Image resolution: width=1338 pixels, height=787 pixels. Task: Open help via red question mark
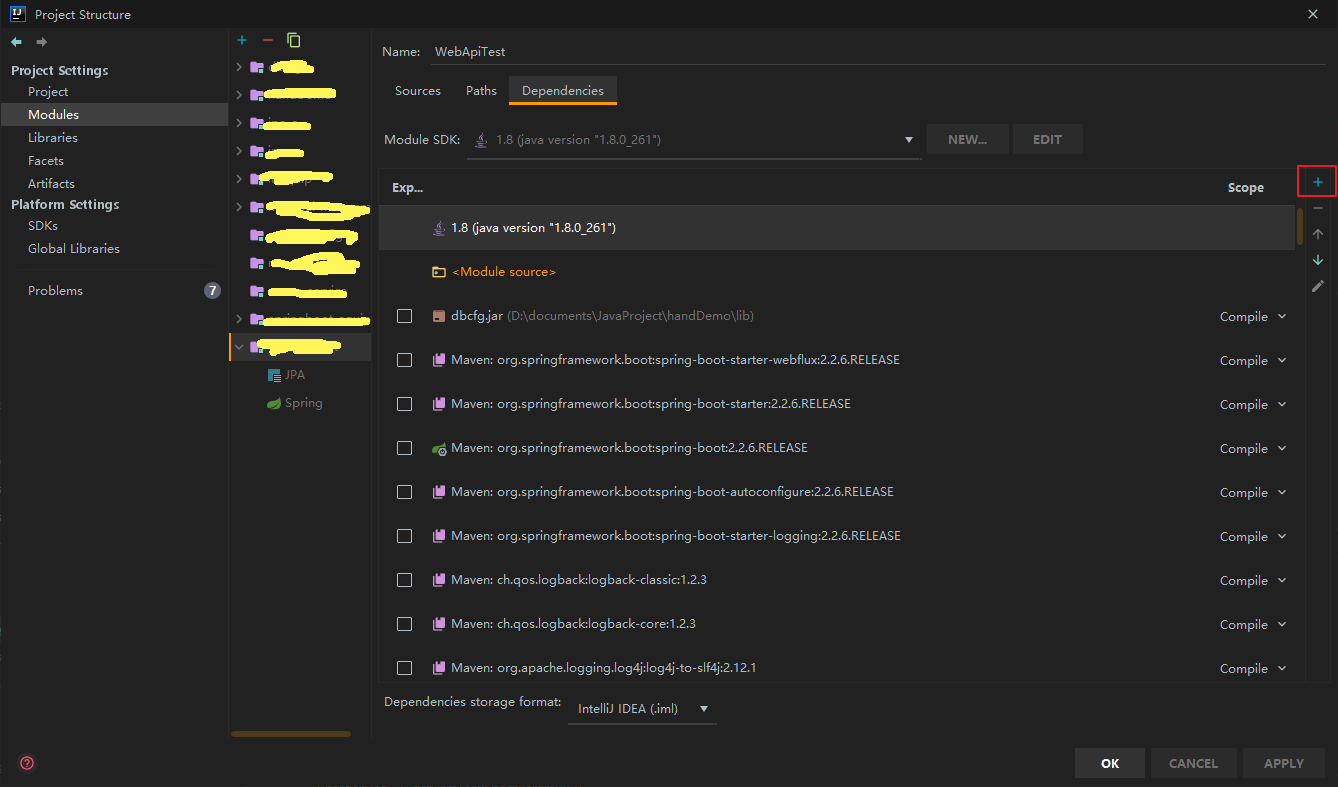click(27, 763)
